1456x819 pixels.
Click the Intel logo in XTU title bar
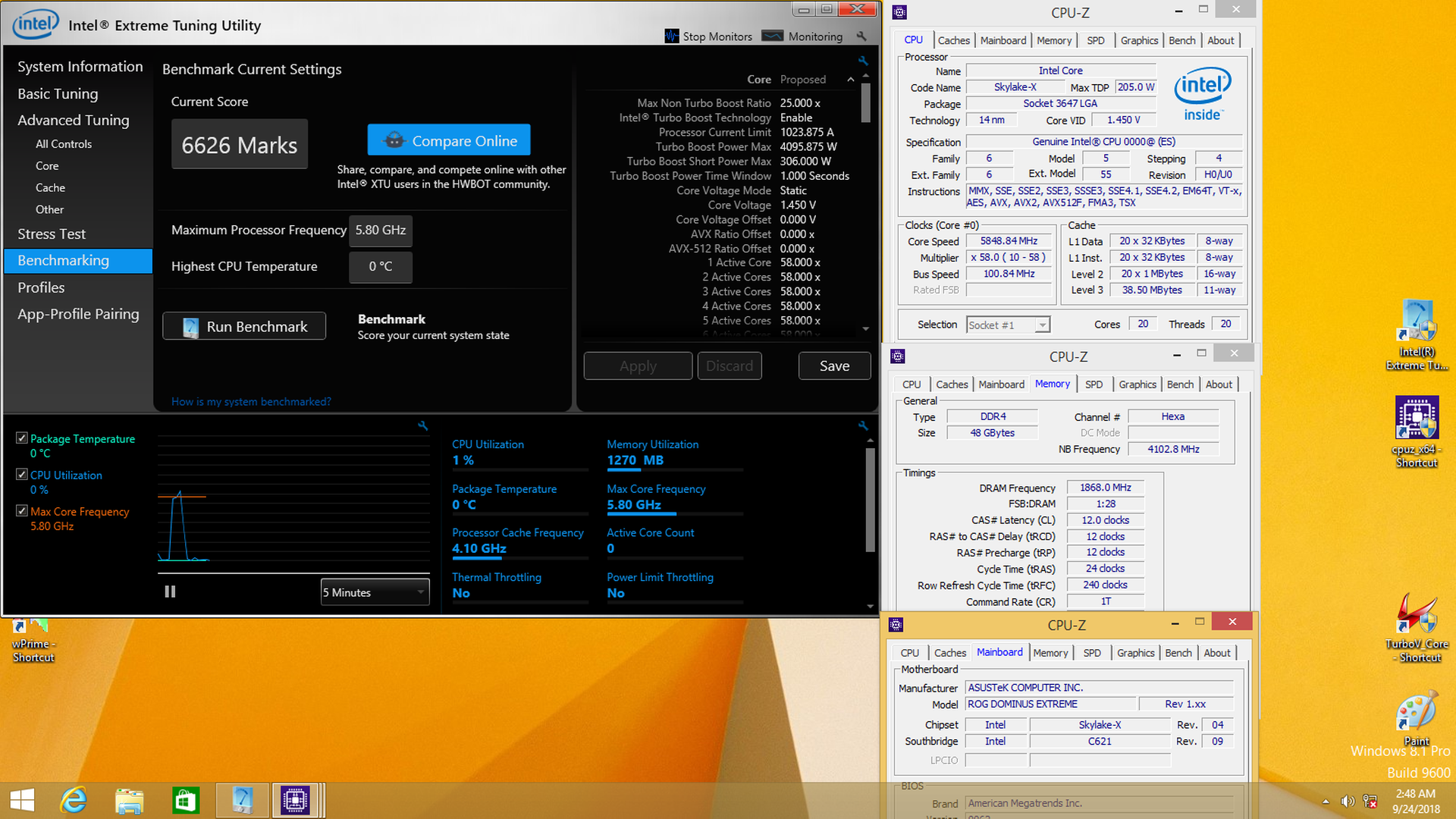(35, 24)
